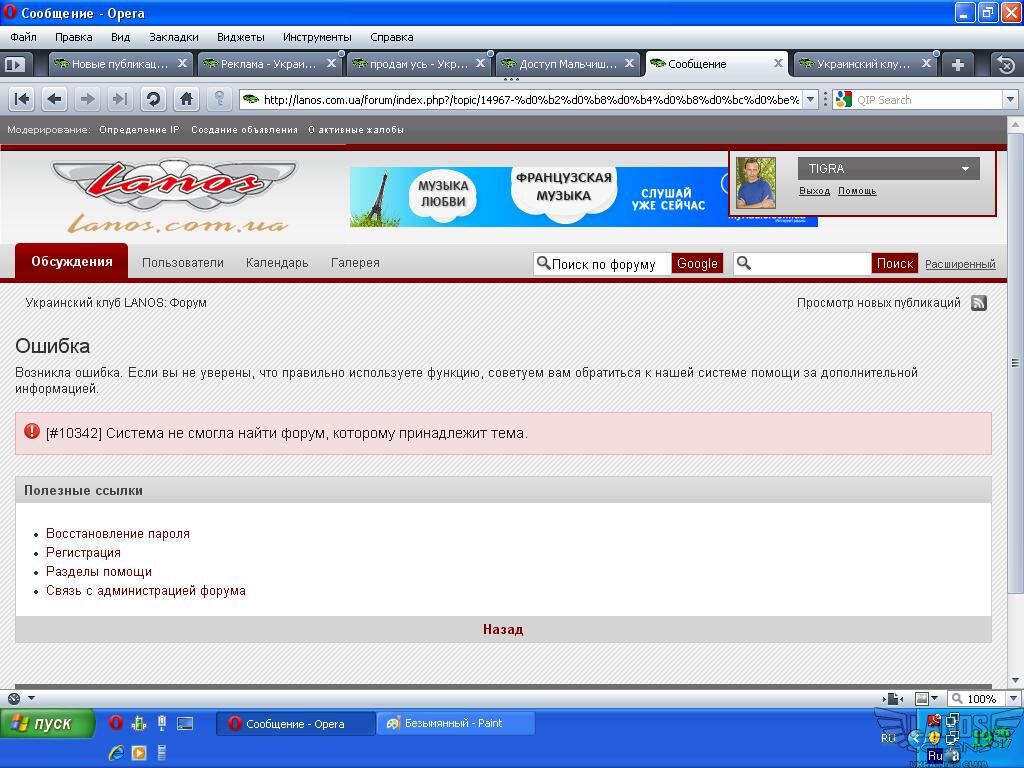Screen dimensions: 1024x768
Task: Go to the Home page icon
Action: pyautogui.click(x=186, y=99)
